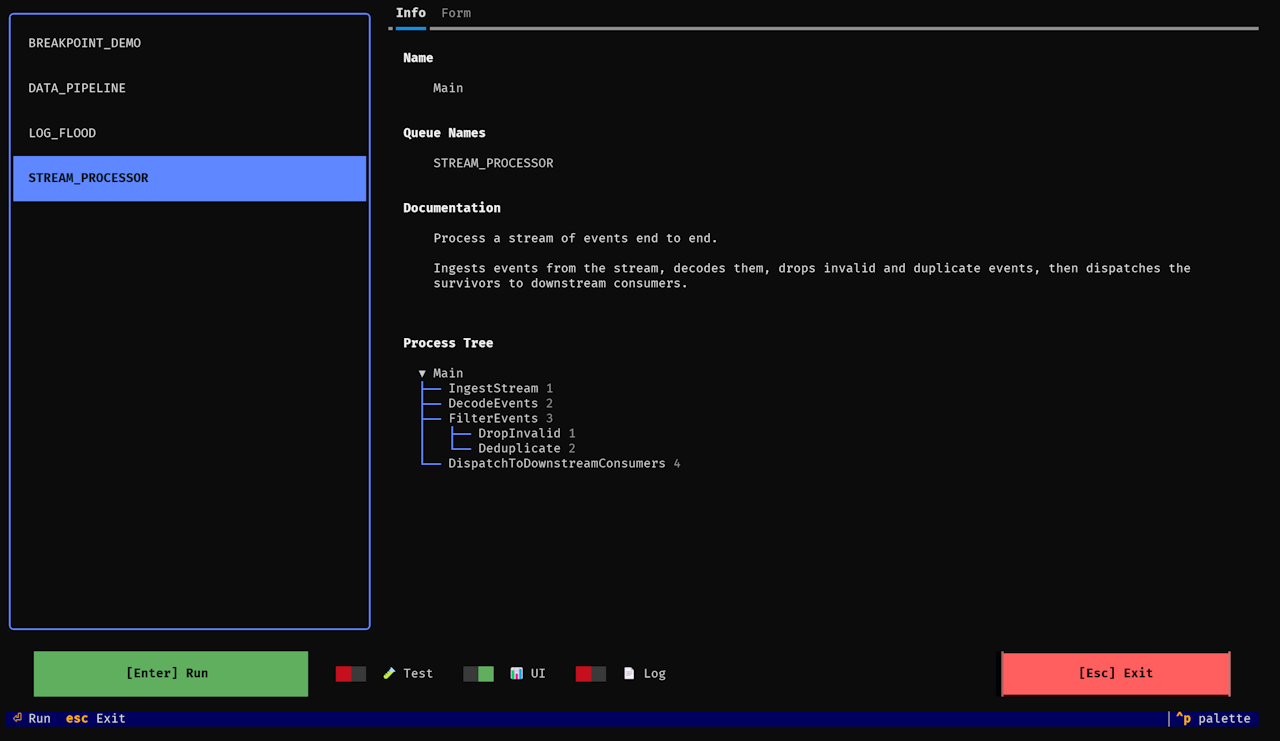
Task: Toggle the Log switch
Action: coord(591,674)
